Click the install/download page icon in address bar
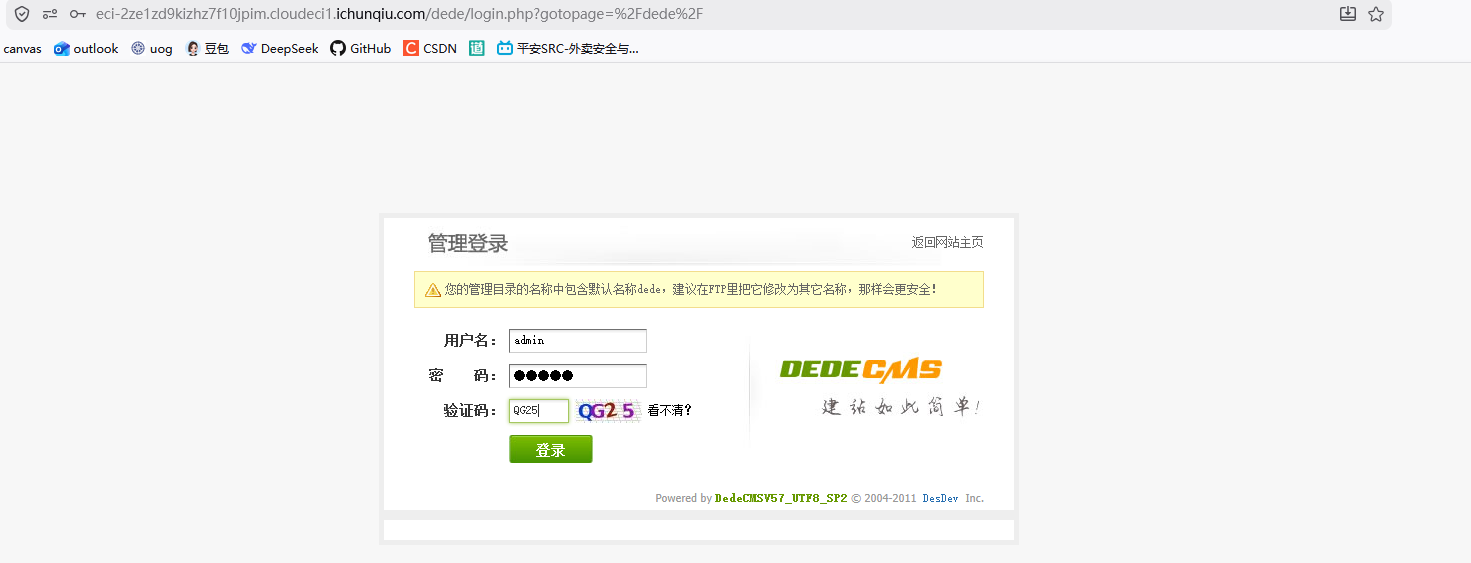The height and width of the screenshot is (563, 1471). [x=1348, y=14]
